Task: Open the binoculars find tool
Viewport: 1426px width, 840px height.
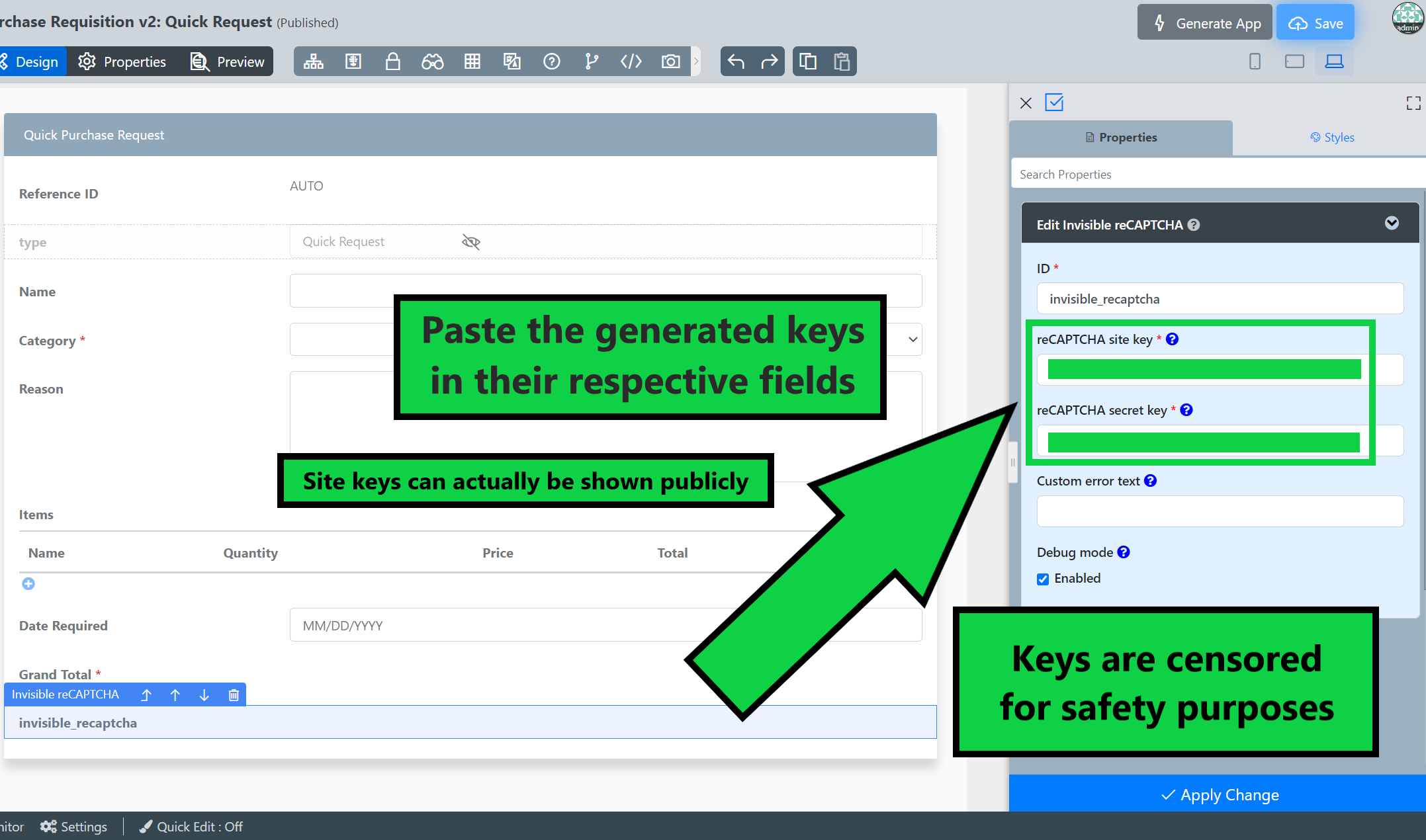Action: pyautogui.click(x=432, y=62)
